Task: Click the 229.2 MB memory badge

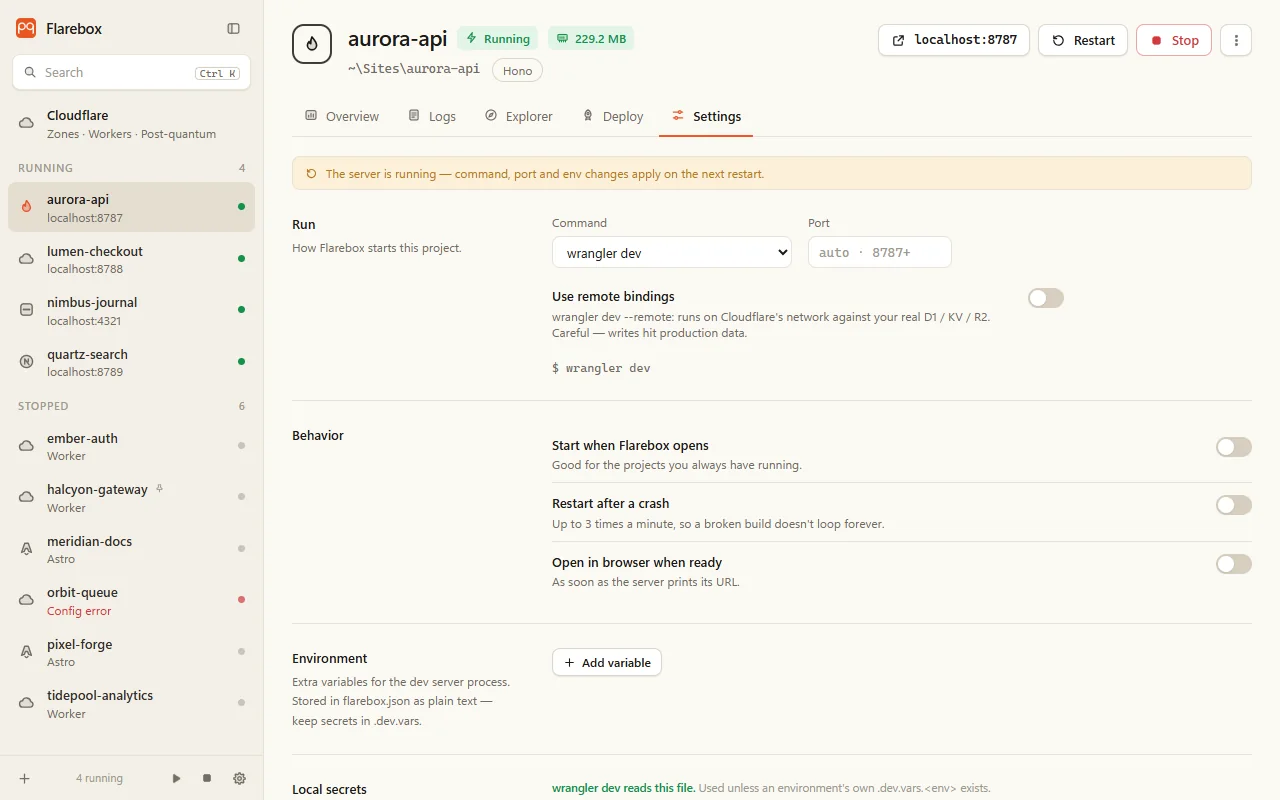Action: 591,39
